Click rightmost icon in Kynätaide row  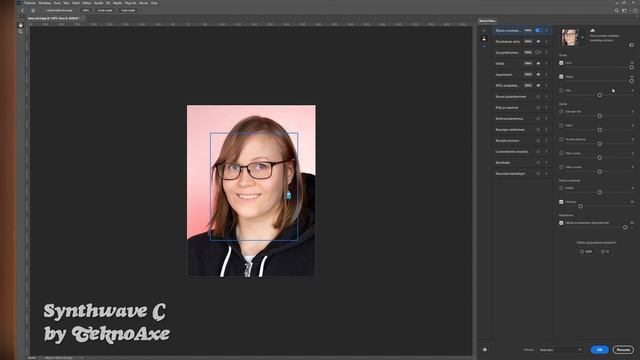pyautogui.click(x=547, y=163)
